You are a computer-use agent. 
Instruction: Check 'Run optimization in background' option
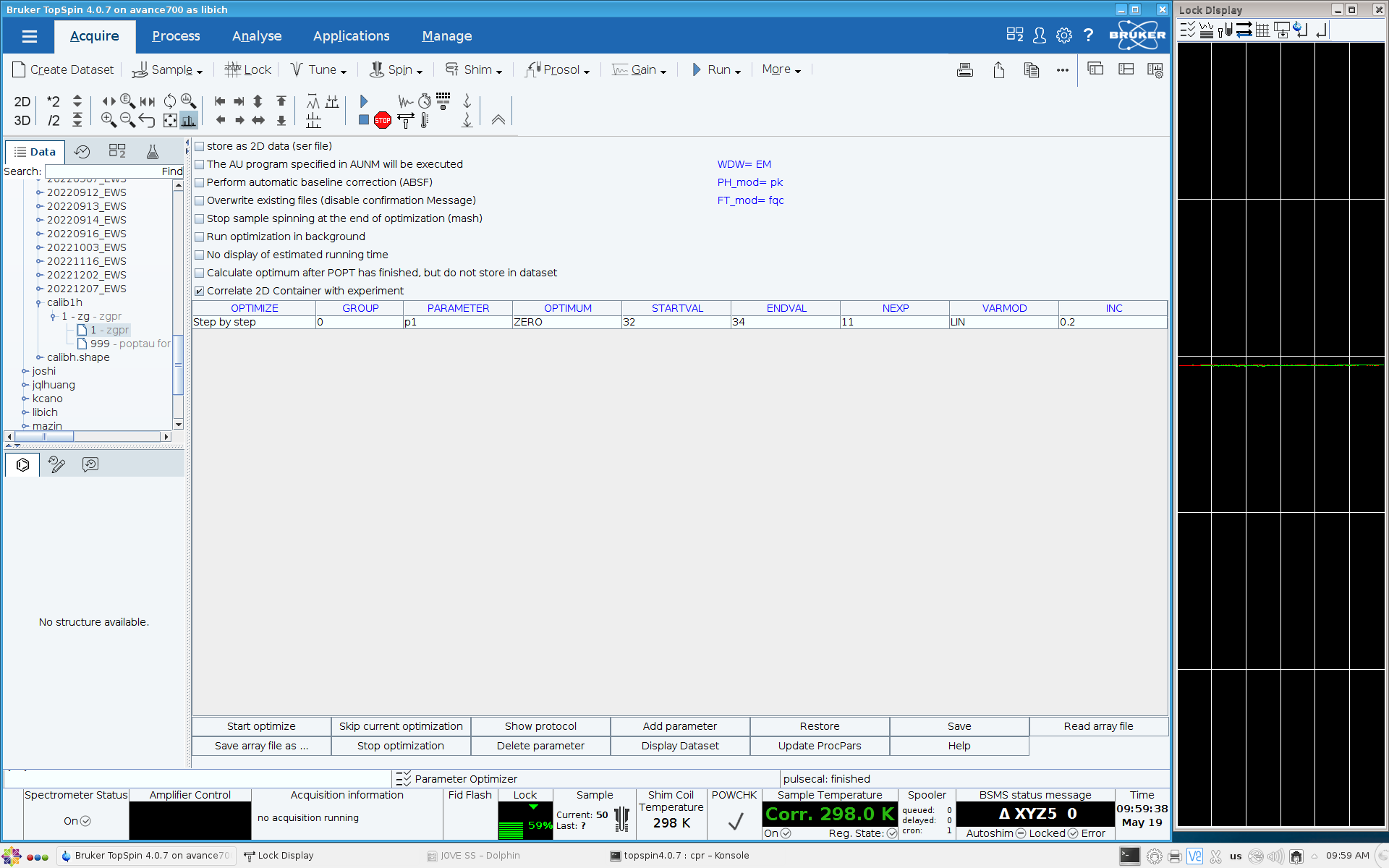tap(200, 237)
